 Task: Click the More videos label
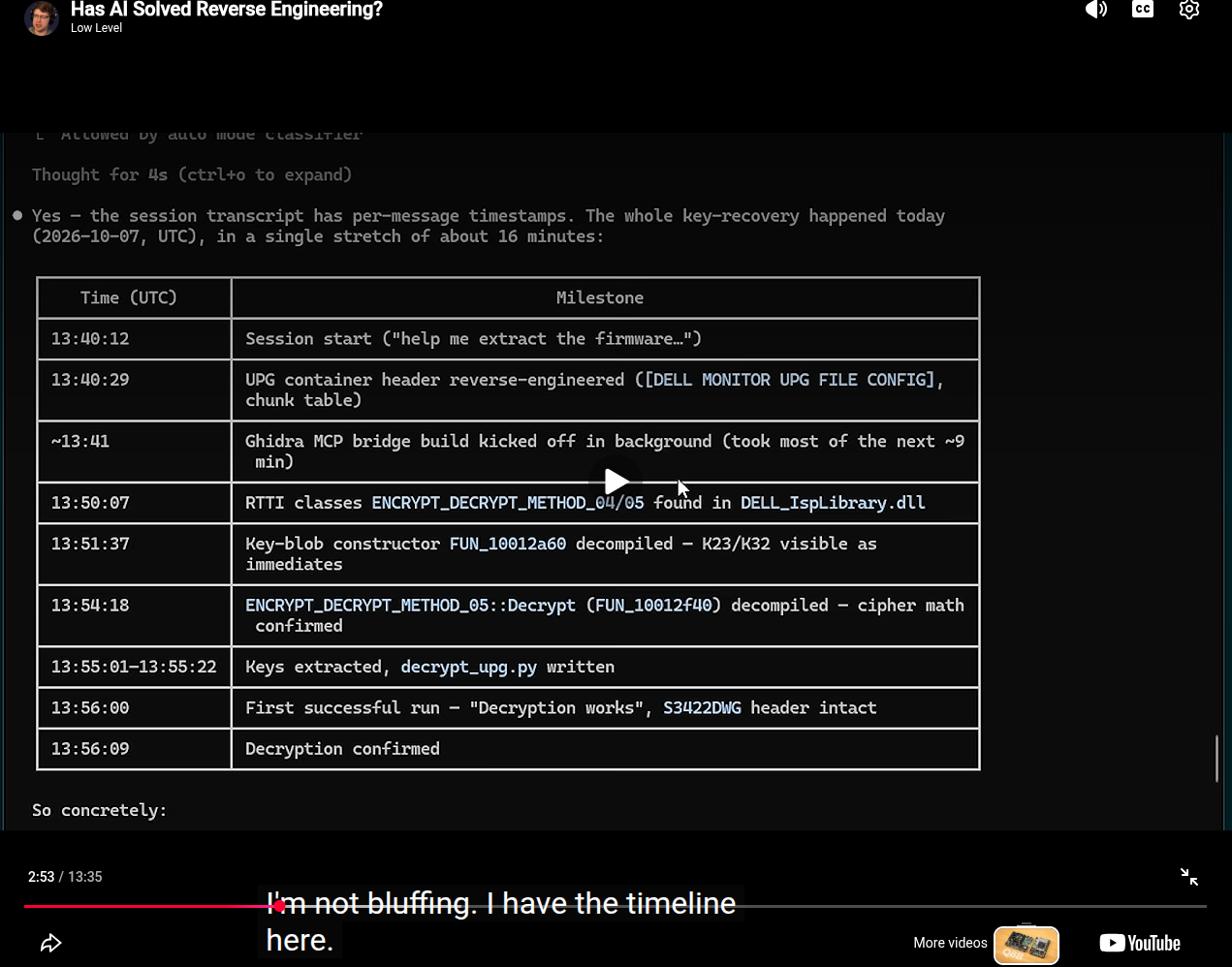point(950,943)
